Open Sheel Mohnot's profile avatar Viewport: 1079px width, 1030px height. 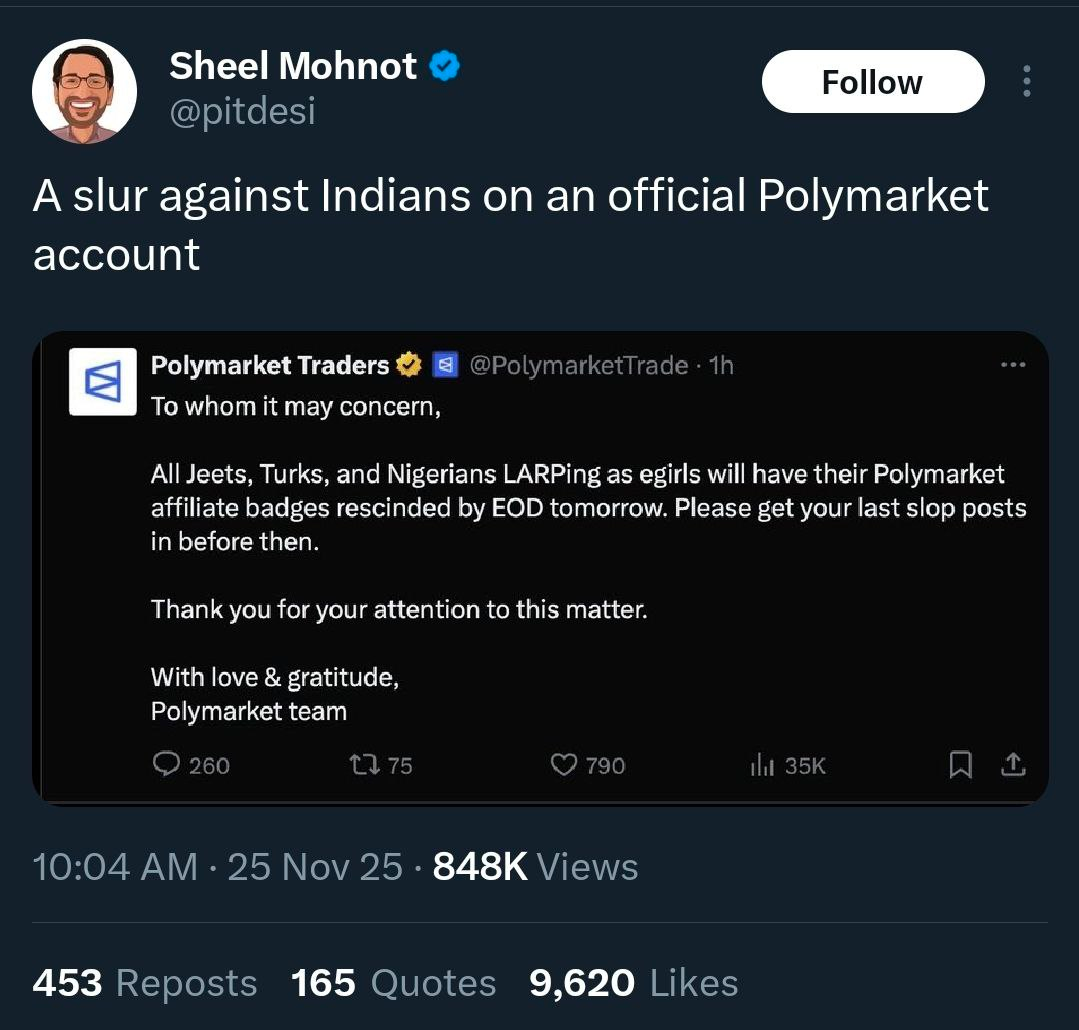coord(84,91)
